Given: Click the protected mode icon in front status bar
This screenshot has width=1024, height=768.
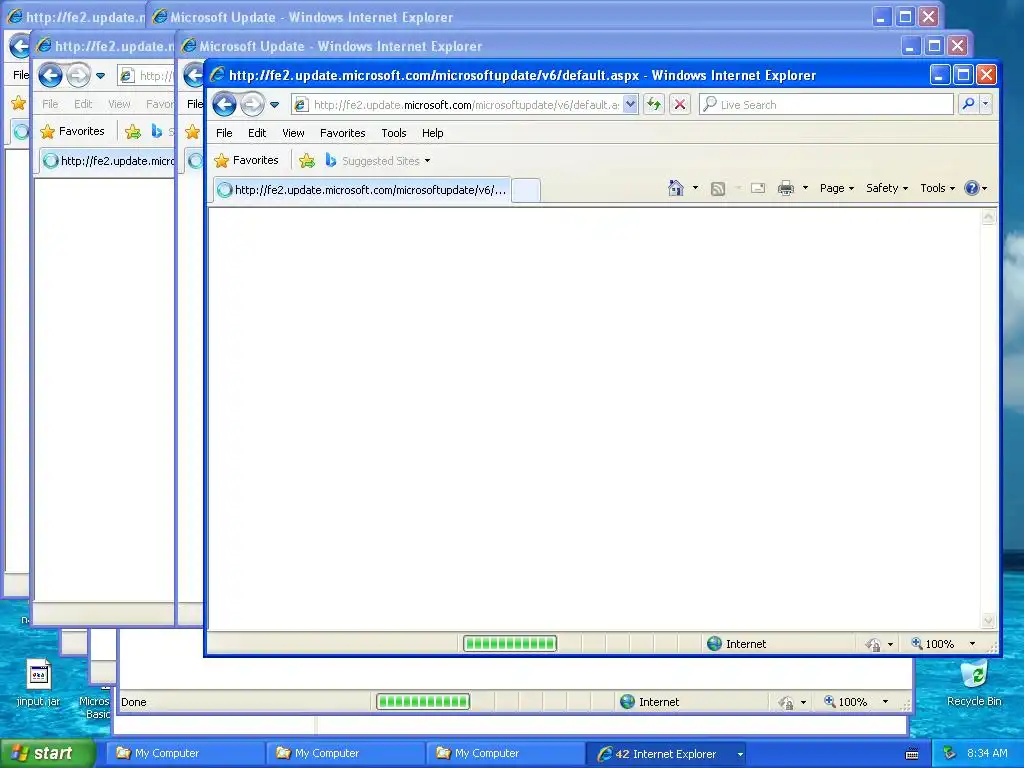Looking at the screenshot, I should tap(873, 645).
